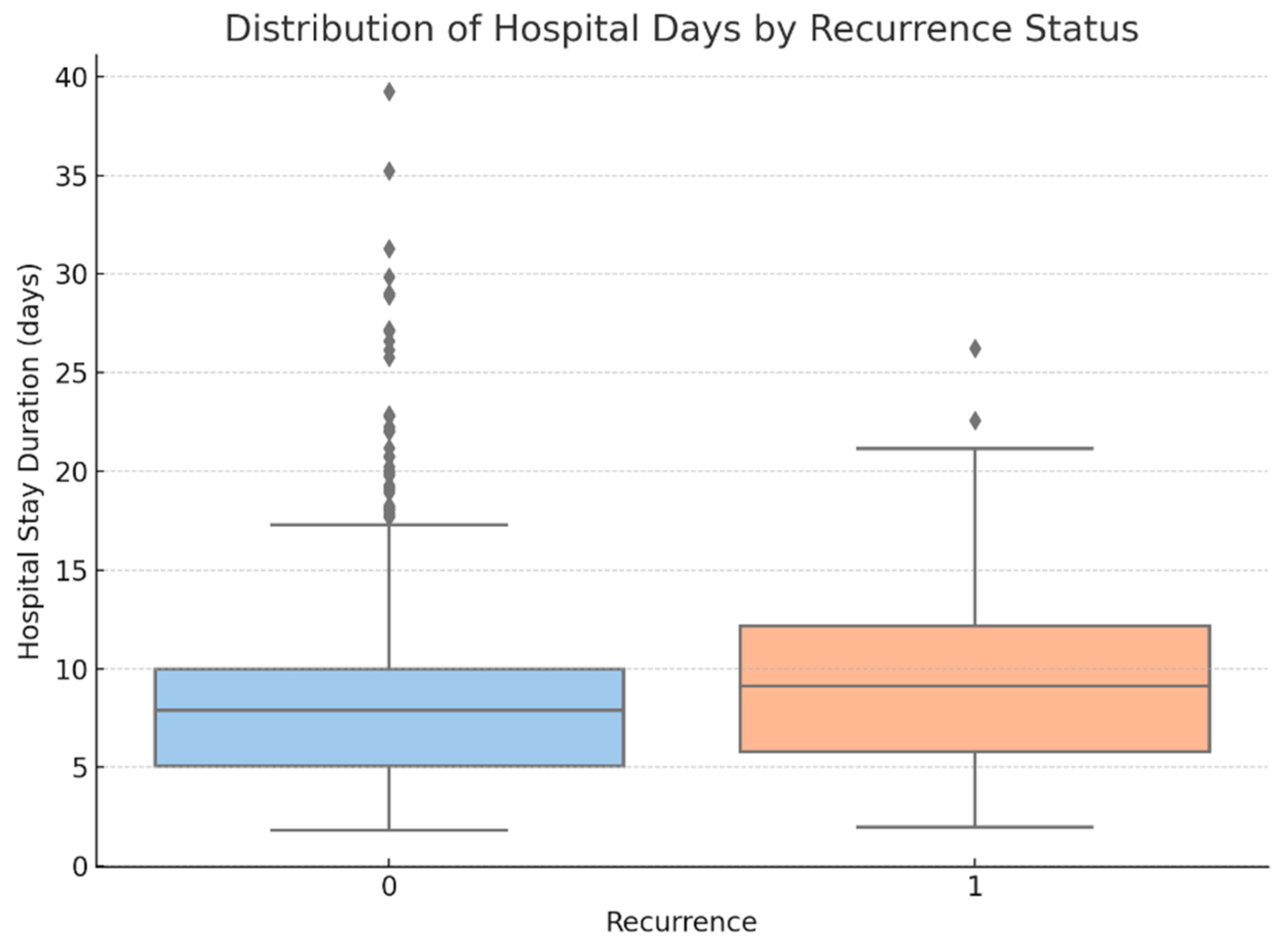Click the y-axis tick label "40"
This screenshot has width=1284, height=952.
click(71, 76)
